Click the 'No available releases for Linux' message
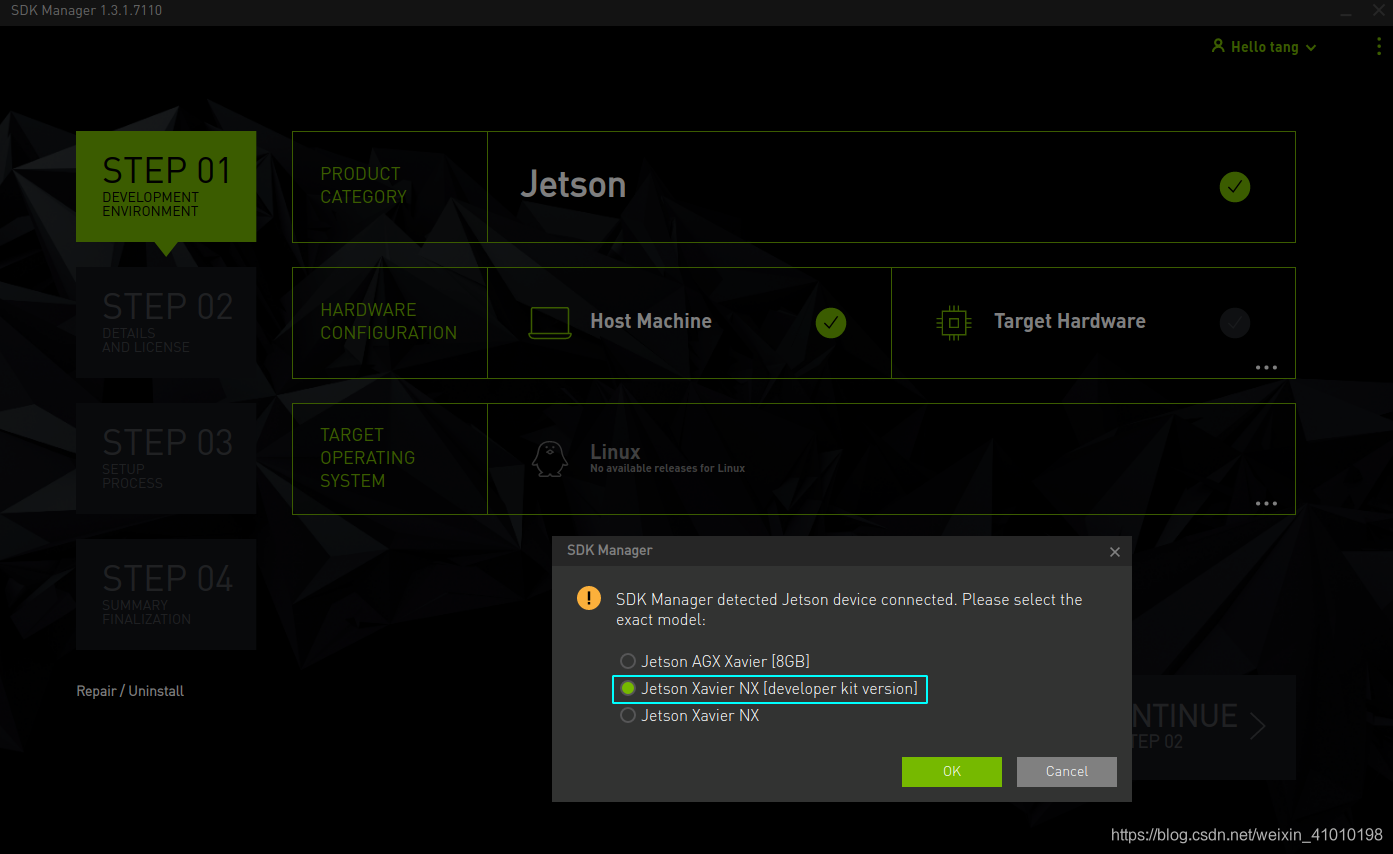The width and height of the screenshot is (1393, 854). tap(667, 468)
